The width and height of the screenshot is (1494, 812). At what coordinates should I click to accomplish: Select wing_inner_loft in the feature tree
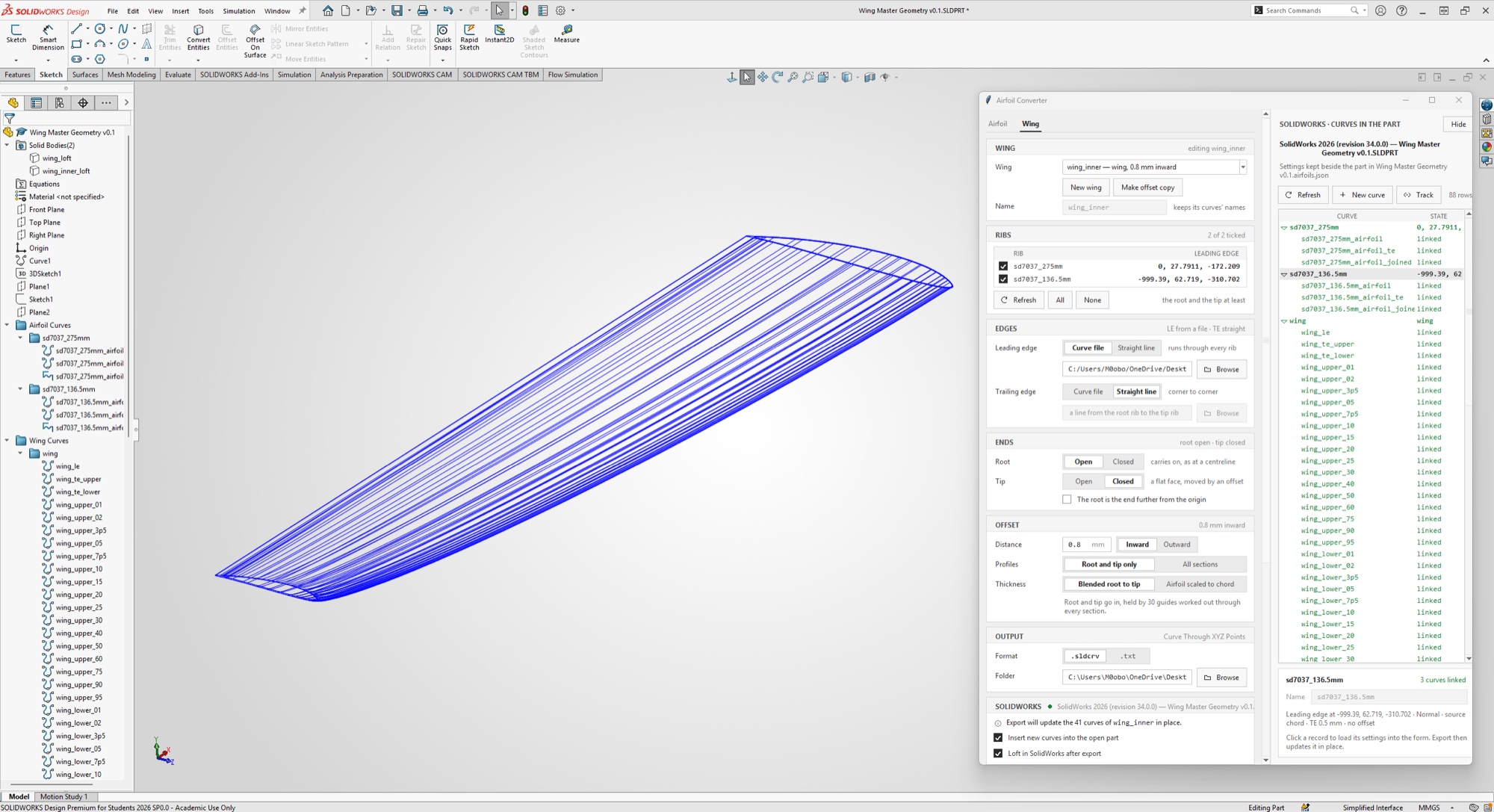[66, 171]
